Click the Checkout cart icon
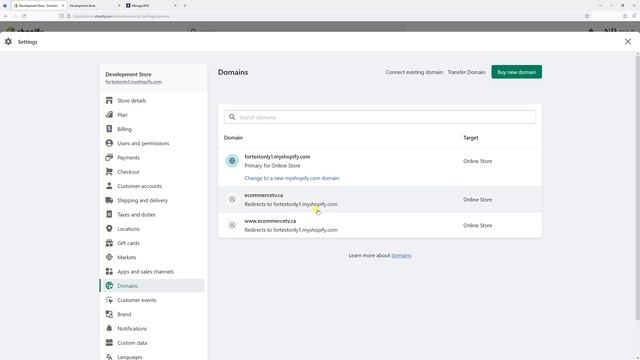Image resolution: width=640 pixels, height=360 pixels. [109, 172]
